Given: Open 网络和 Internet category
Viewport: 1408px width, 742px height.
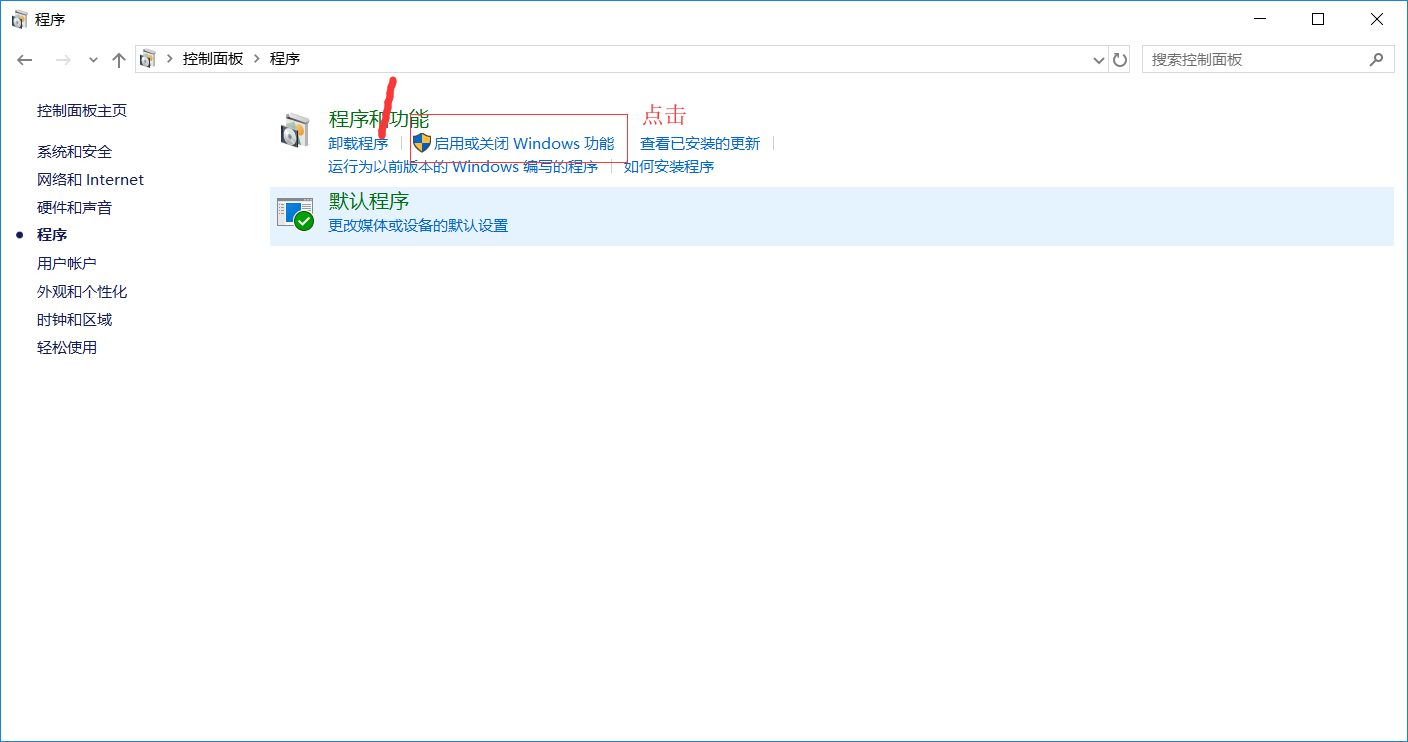Looking at the screenshot, I should (x=90, y=180).
